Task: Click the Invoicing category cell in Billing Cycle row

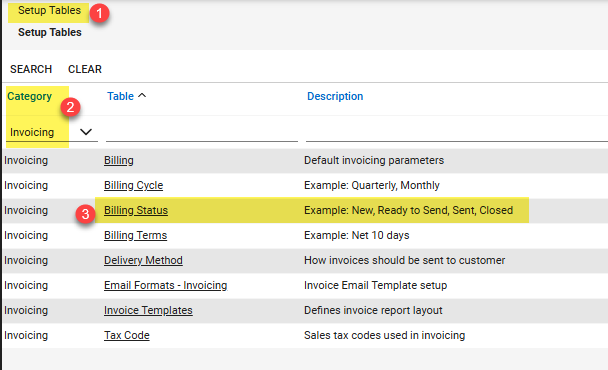Action: (26, 185)
